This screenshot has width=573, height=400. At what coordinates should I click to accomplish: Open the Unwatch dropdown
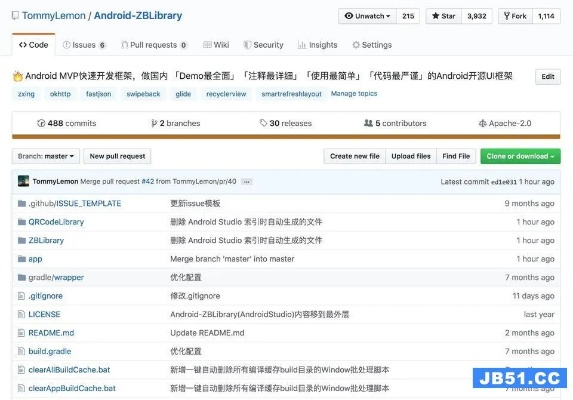point(368,16)
